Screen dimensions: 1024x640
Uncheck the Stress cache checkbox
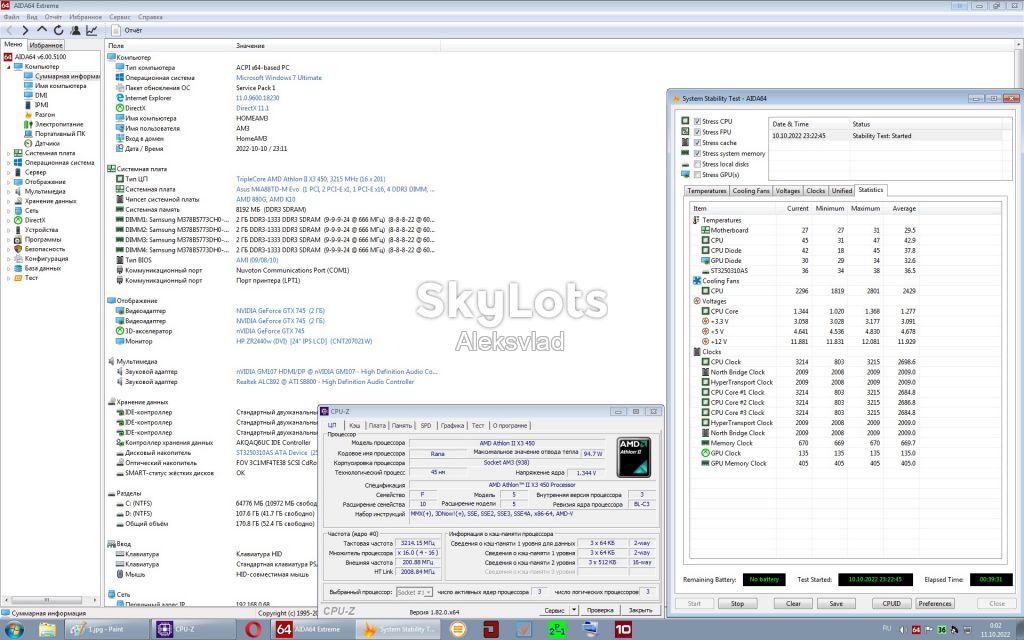point(697,142)
